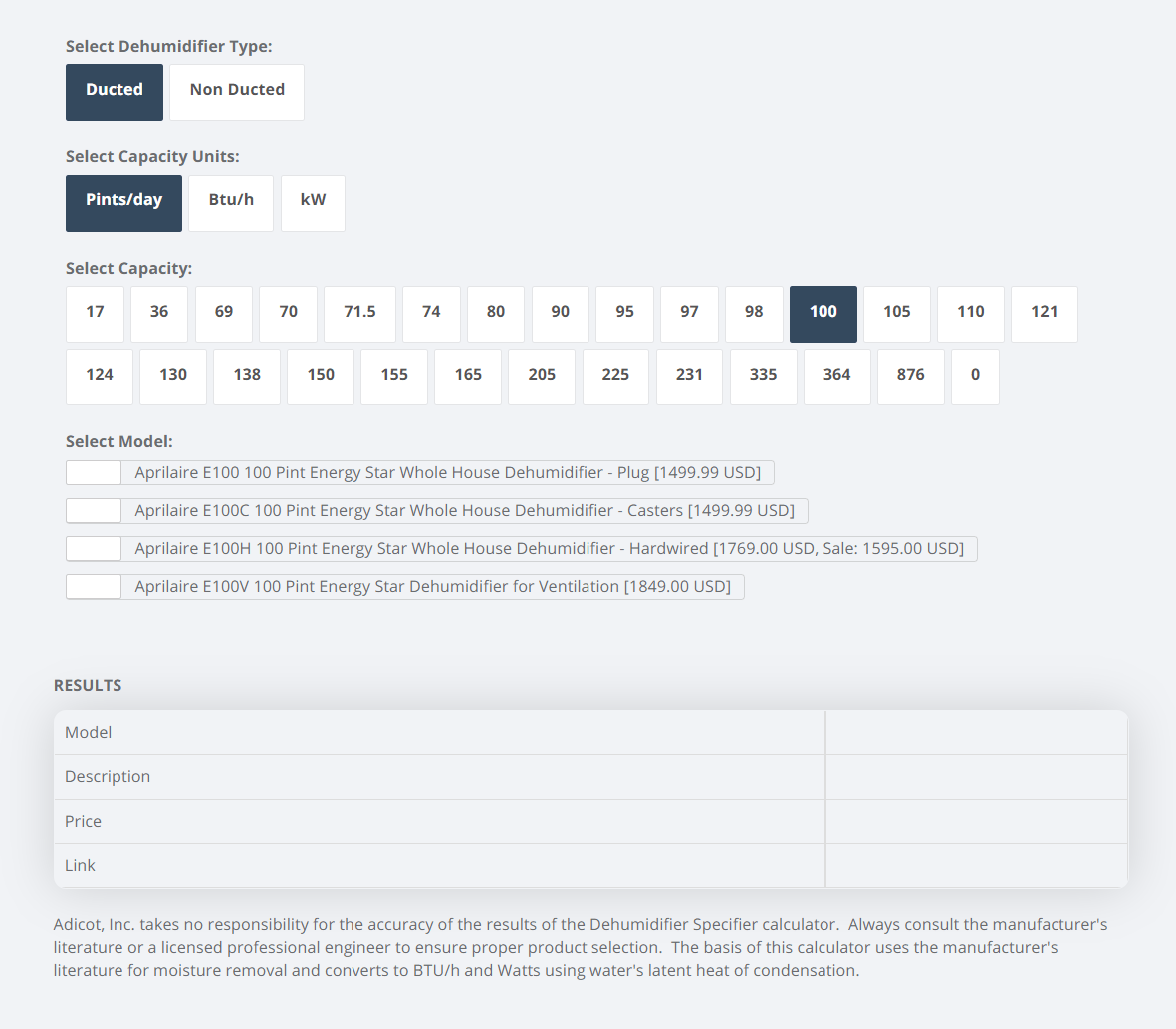1176x1029 pixels.
Task: Select capacity 71.5
Action: click(x=359, y=314)
